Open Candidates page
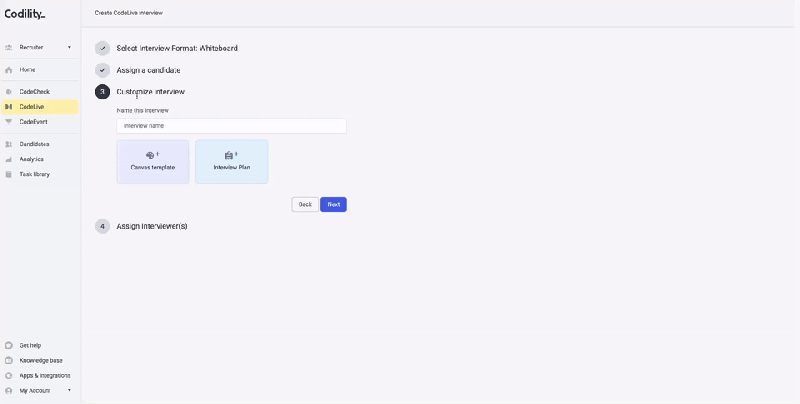The image size is (800, 404). tap(34, 144)
